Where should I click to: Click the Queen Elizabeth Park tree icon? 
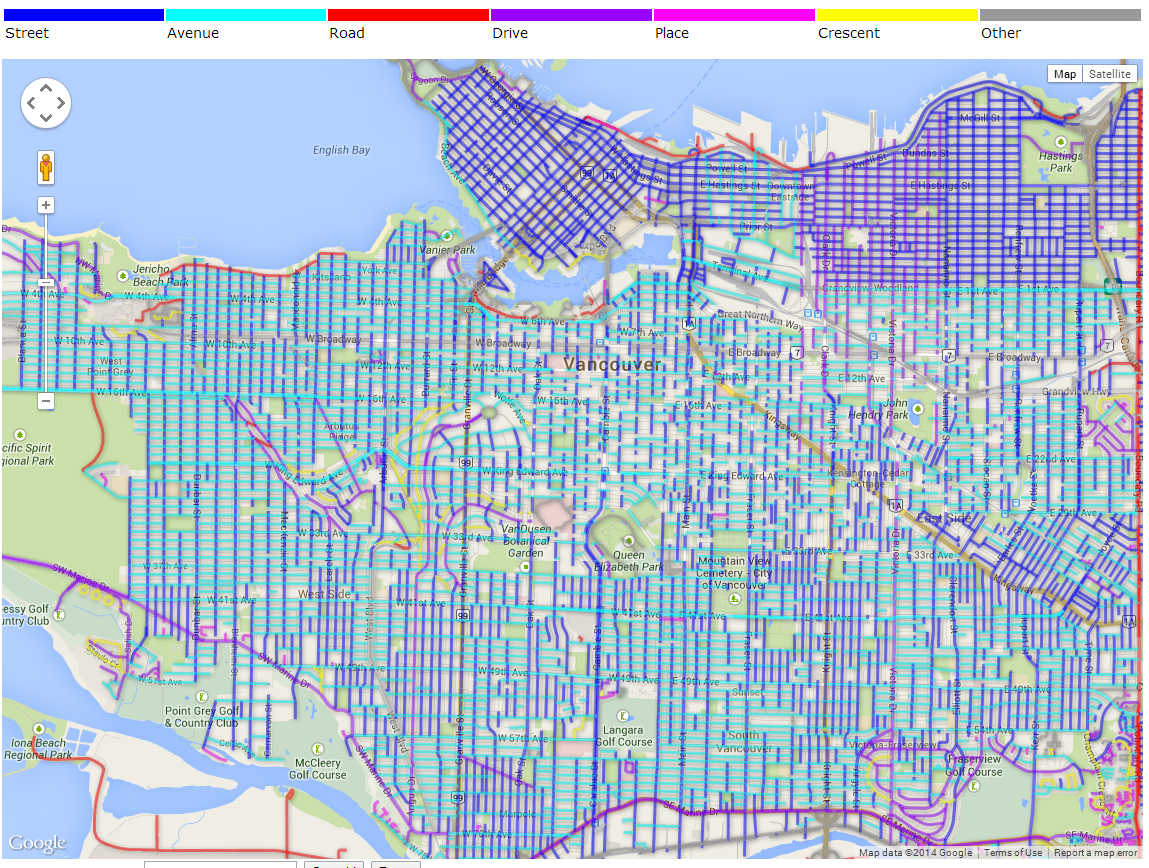pyautogui.click(x=630, y=543)
